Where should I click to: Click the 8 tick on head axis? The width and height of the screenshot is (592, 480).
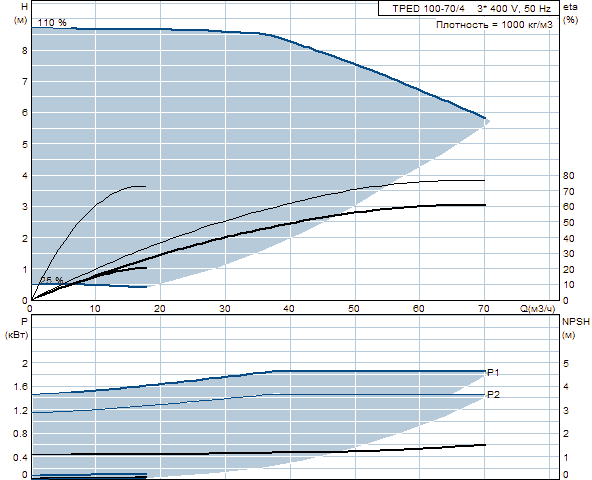coord(25,51)
